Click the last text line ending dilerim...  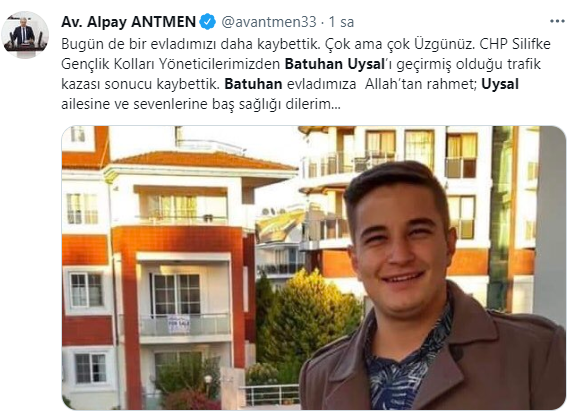(200, 104)
